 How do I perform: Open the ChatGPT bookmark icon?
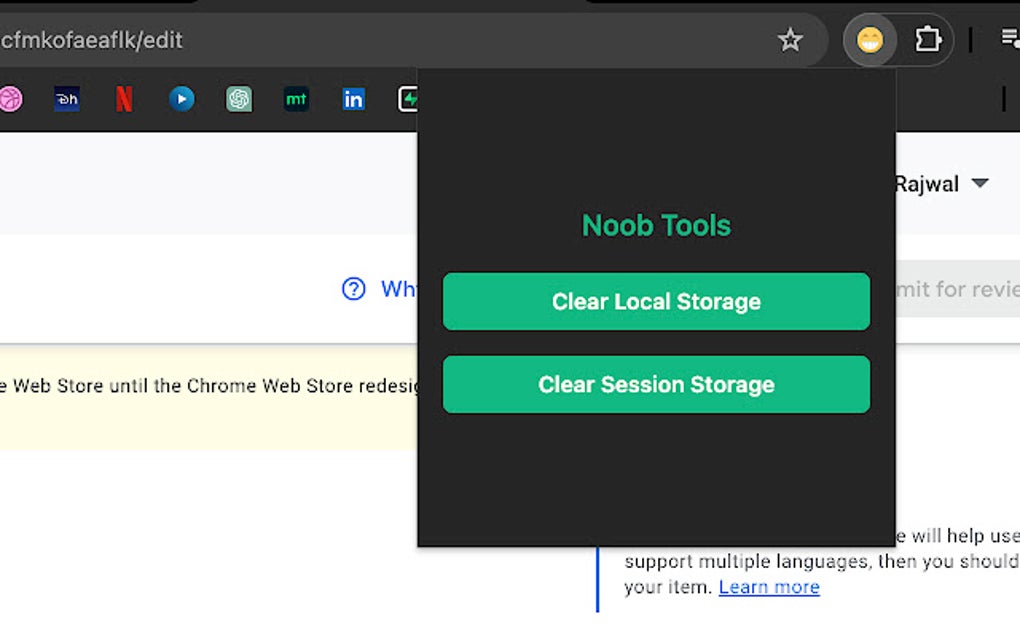pos(239,98)
